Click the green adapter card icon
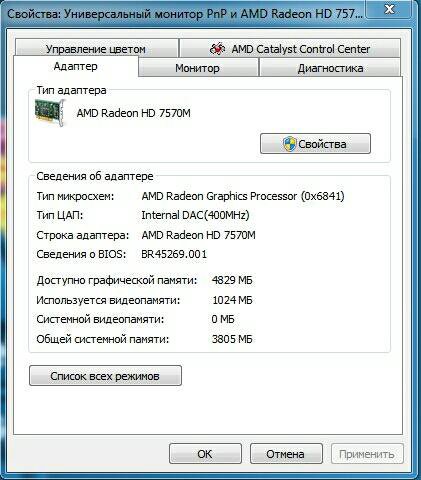The width and height of the screenshot is (421, 480). click(x=50, y=112)
